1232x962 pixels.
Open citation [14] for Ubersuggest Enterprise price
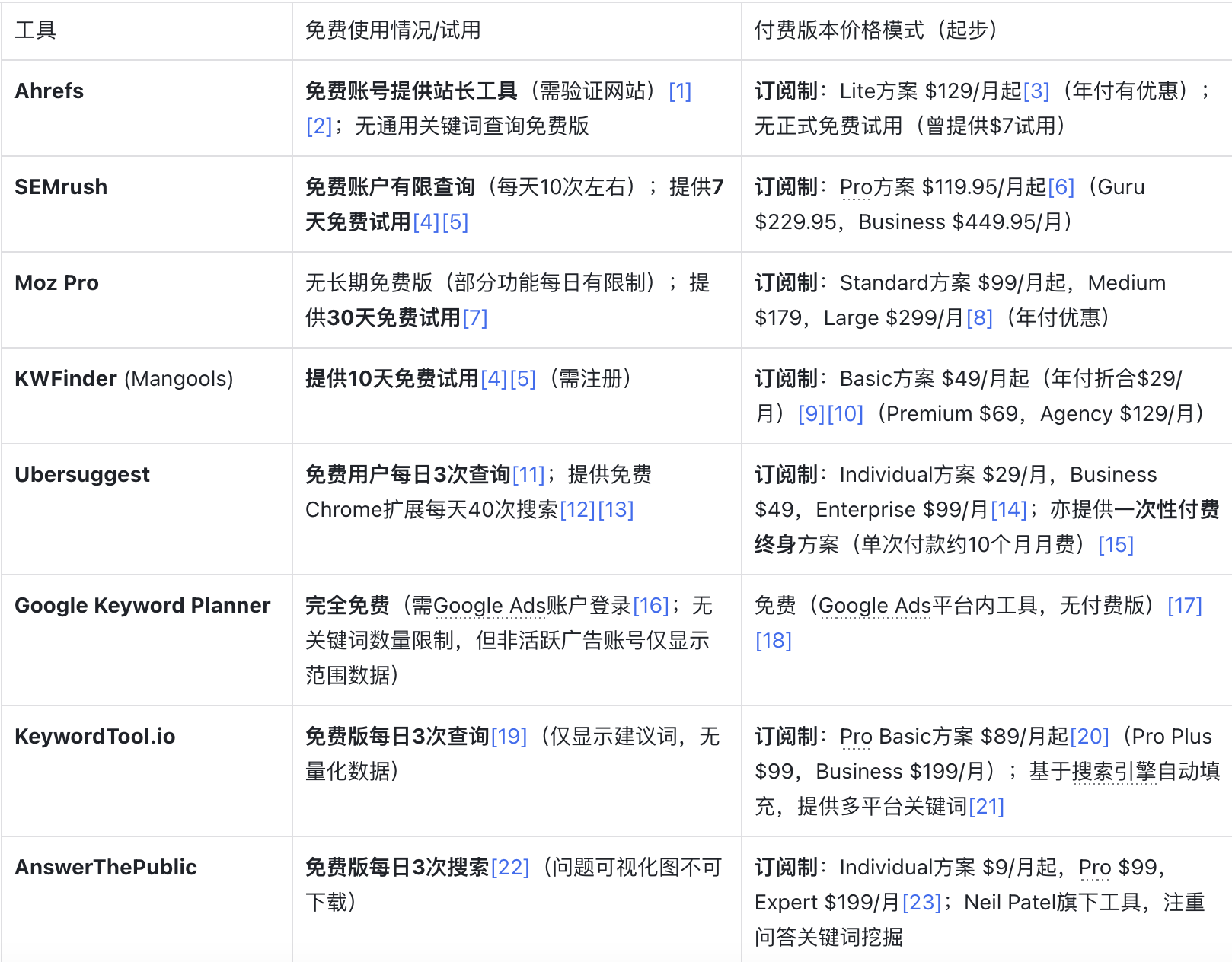pos(1010,509)
